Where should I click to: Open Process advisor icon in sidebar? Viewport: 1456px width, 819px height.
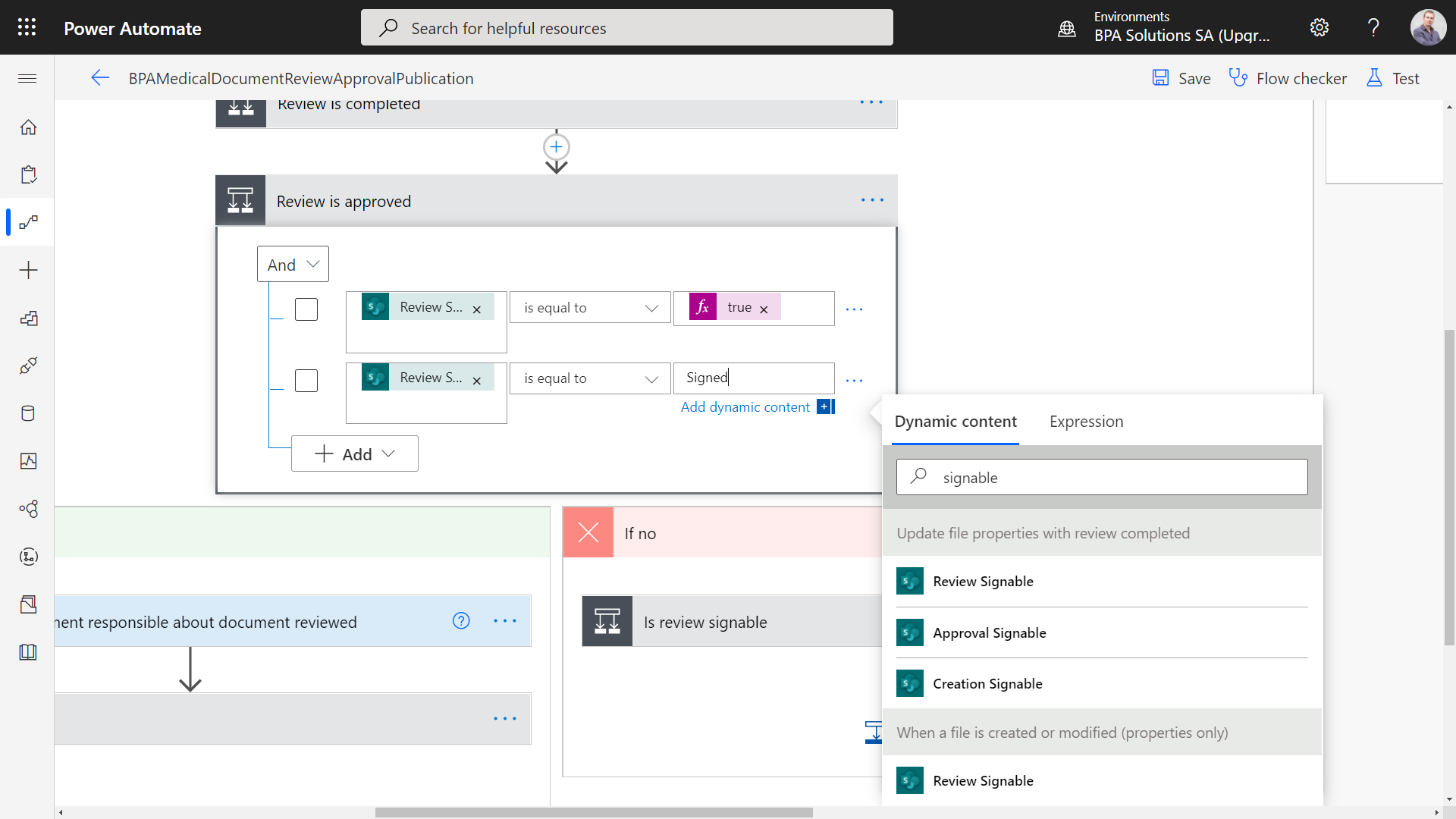click(x=28, y=557)
